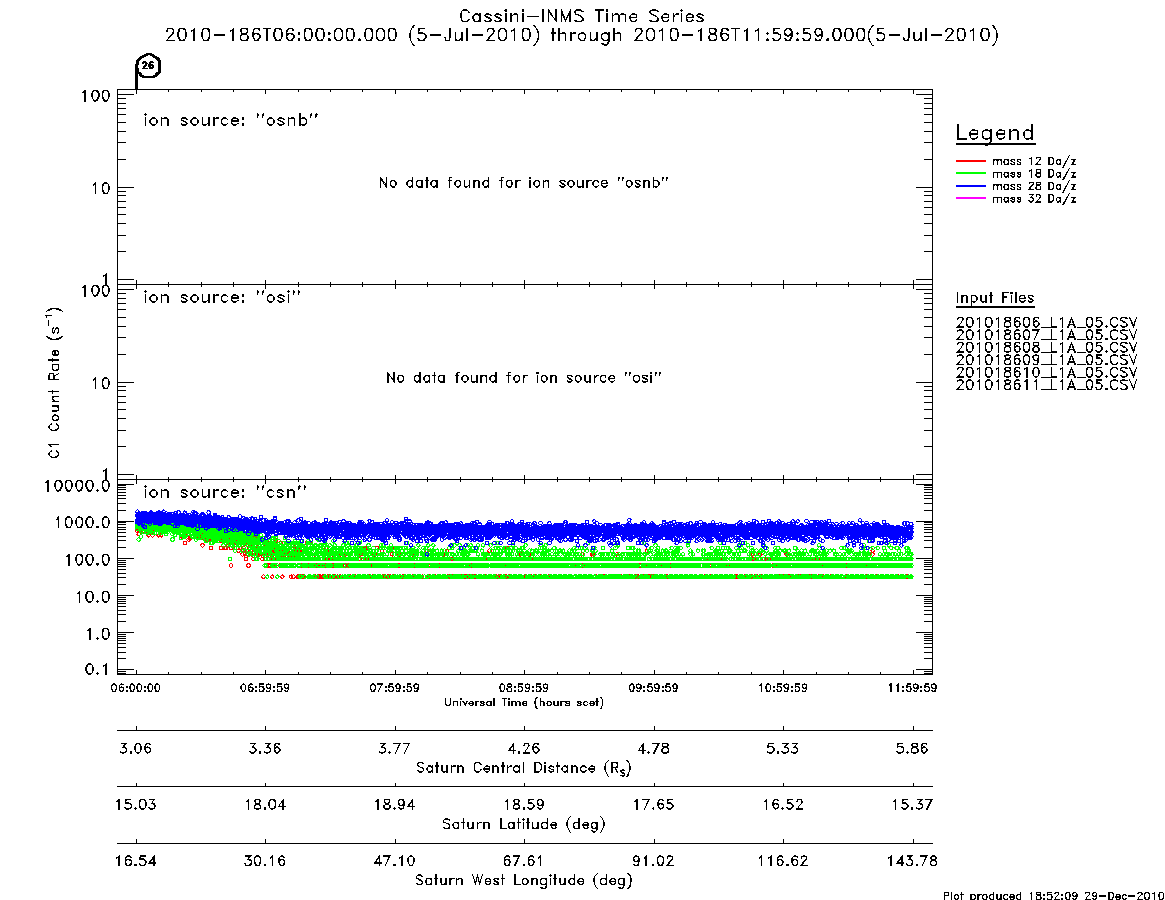Click west longitude value 67.61

coord(524,861)
